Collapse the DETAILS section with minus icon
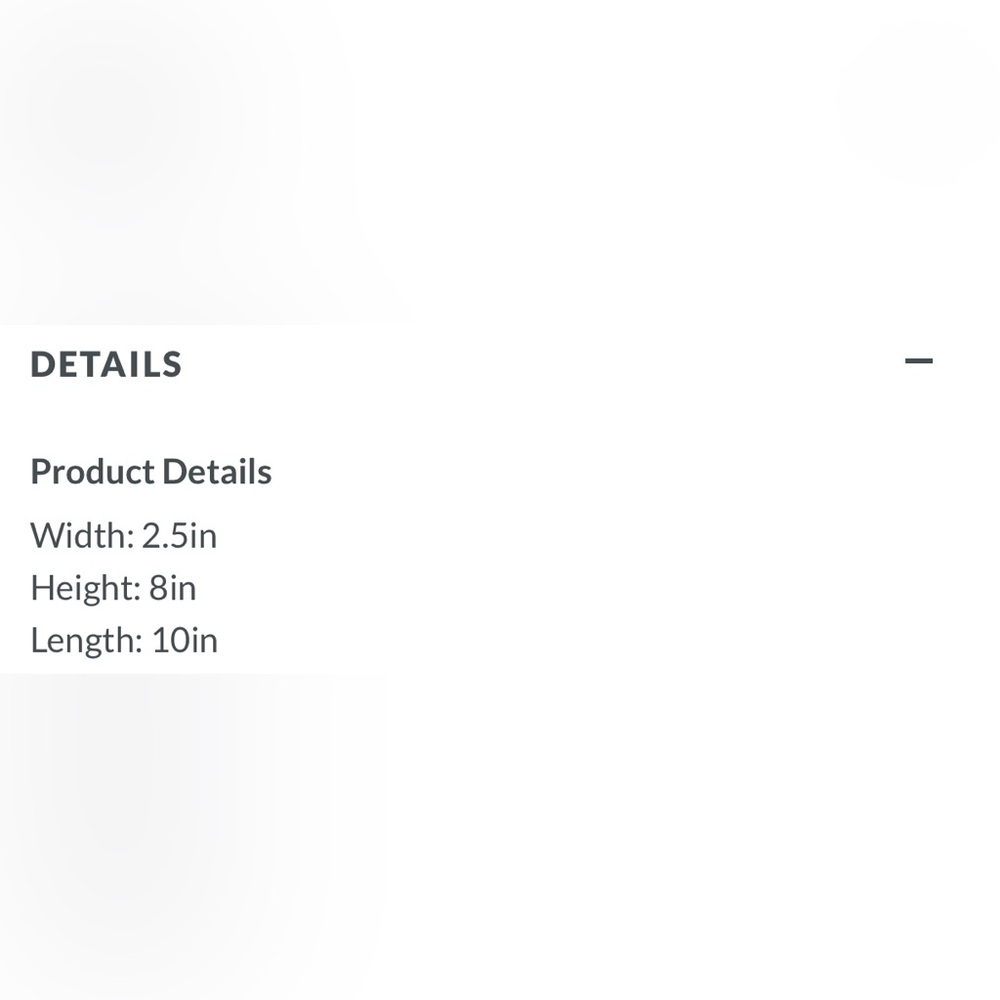The image size is (1000, 1000). (918, 361)
